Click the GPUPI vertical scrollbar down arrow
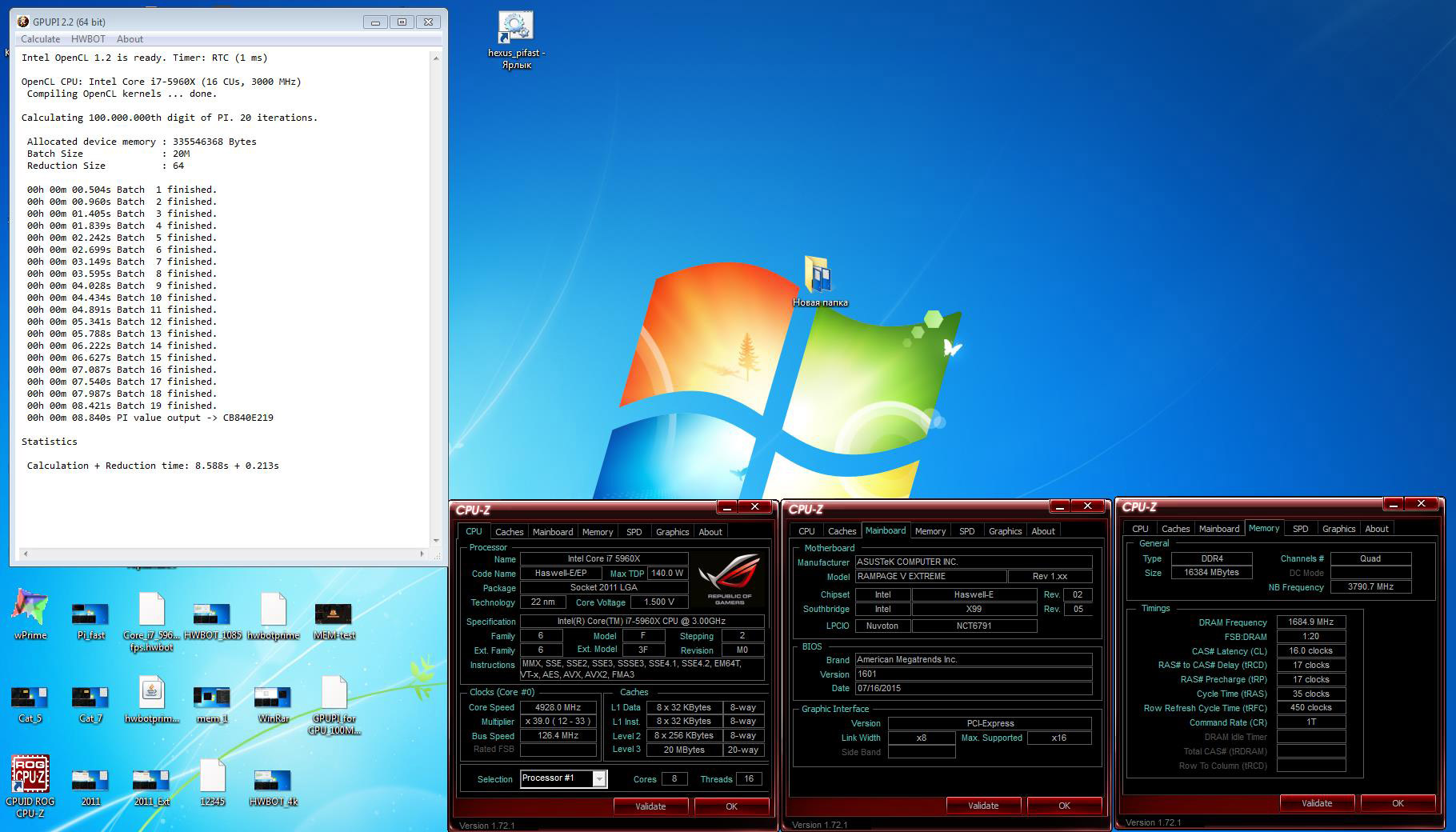This screenshot has height=832, width=1456. click(436, 541)
